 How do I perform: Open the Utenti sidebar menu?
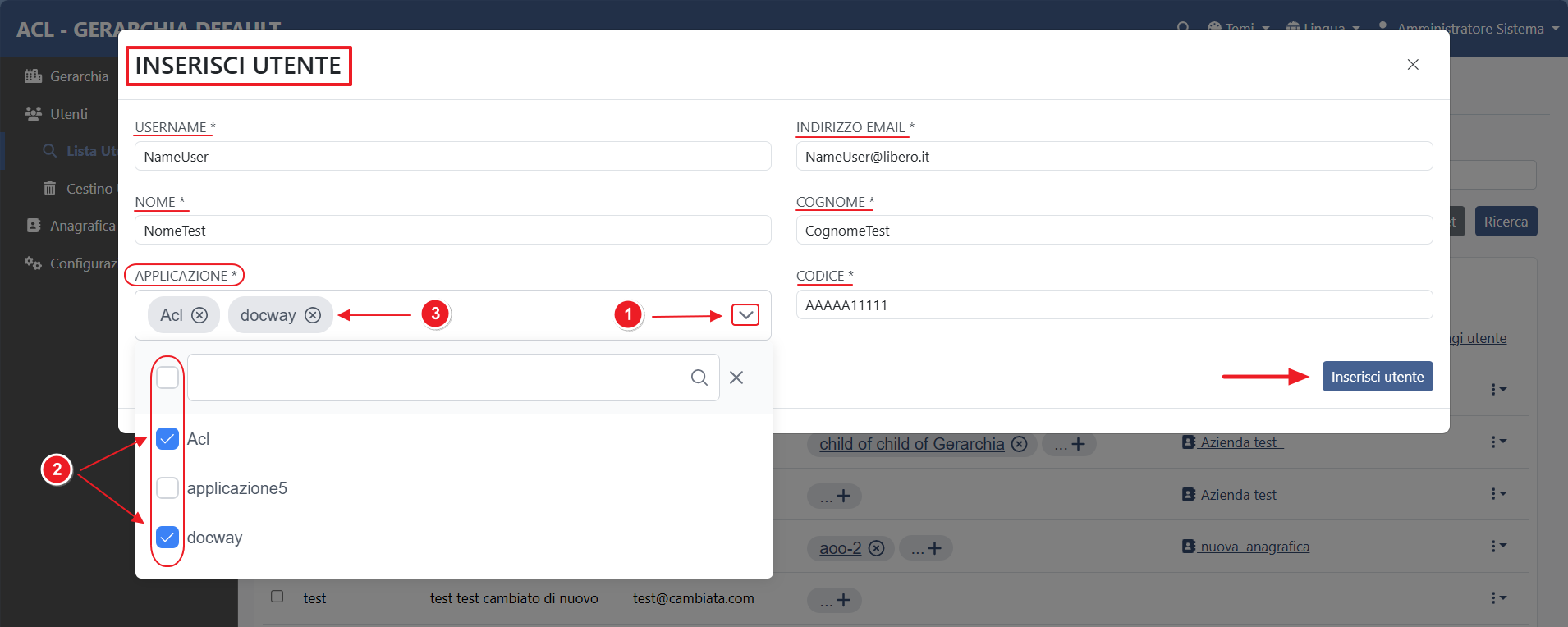(68, 114)
